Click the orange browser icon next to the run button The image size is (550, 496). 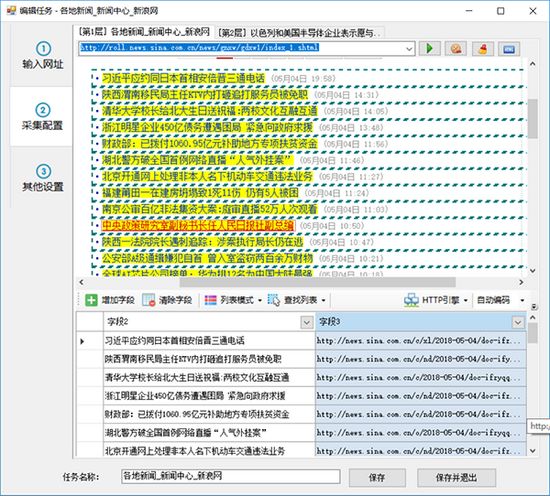[456, 48]
